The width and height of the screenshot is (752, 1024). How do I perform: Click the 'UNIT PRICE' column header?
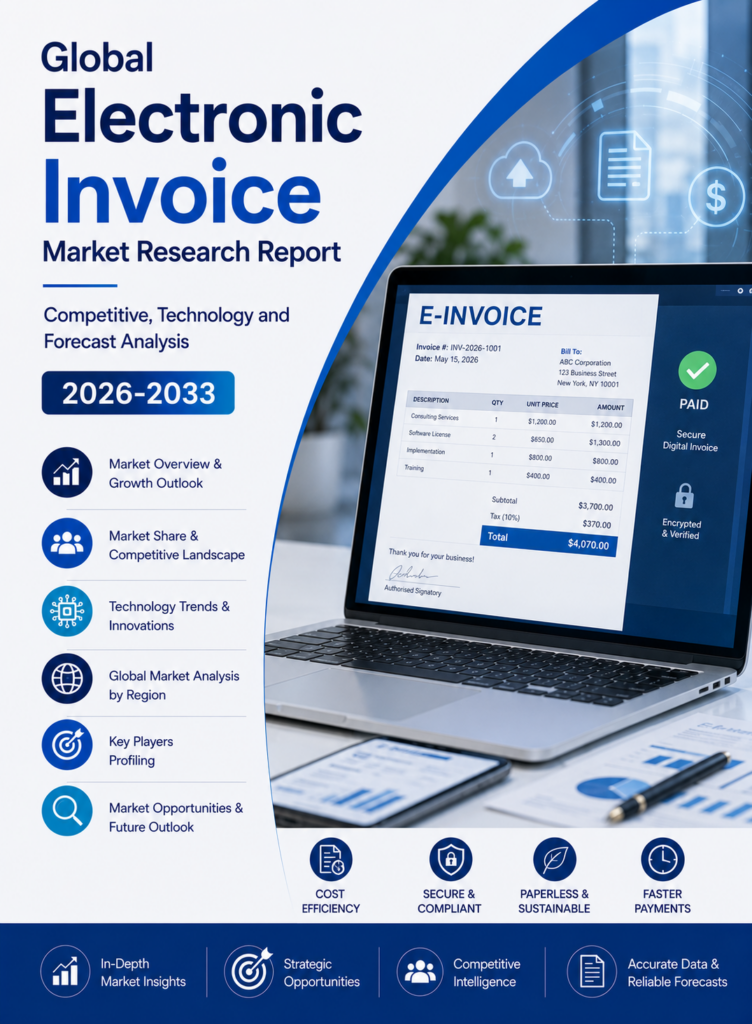pos(542,404)
